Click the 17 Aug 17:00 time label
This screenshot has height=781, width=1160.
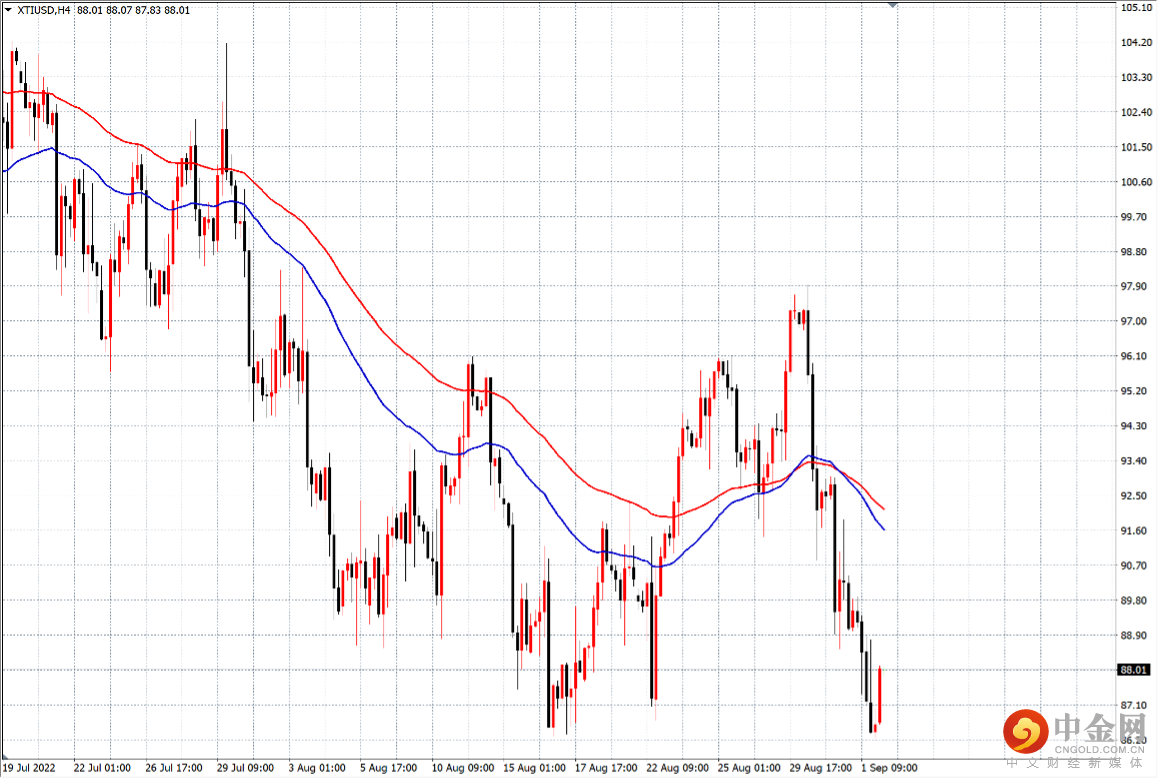click(x=606, y=768)
